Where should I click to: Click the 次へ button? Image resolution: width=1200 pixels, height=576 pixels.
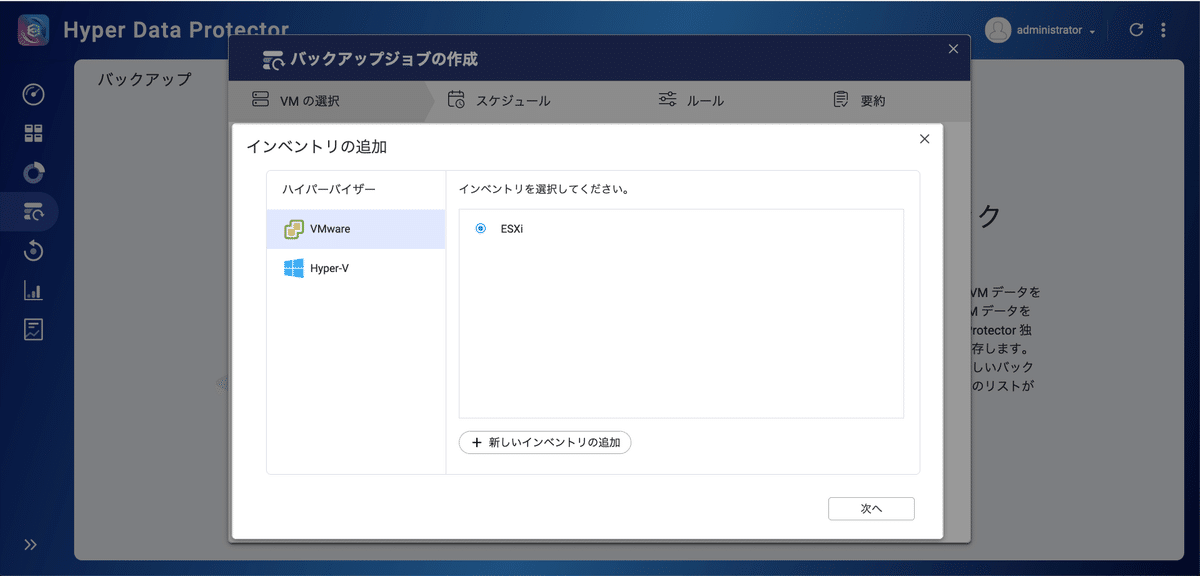point(871,508)
